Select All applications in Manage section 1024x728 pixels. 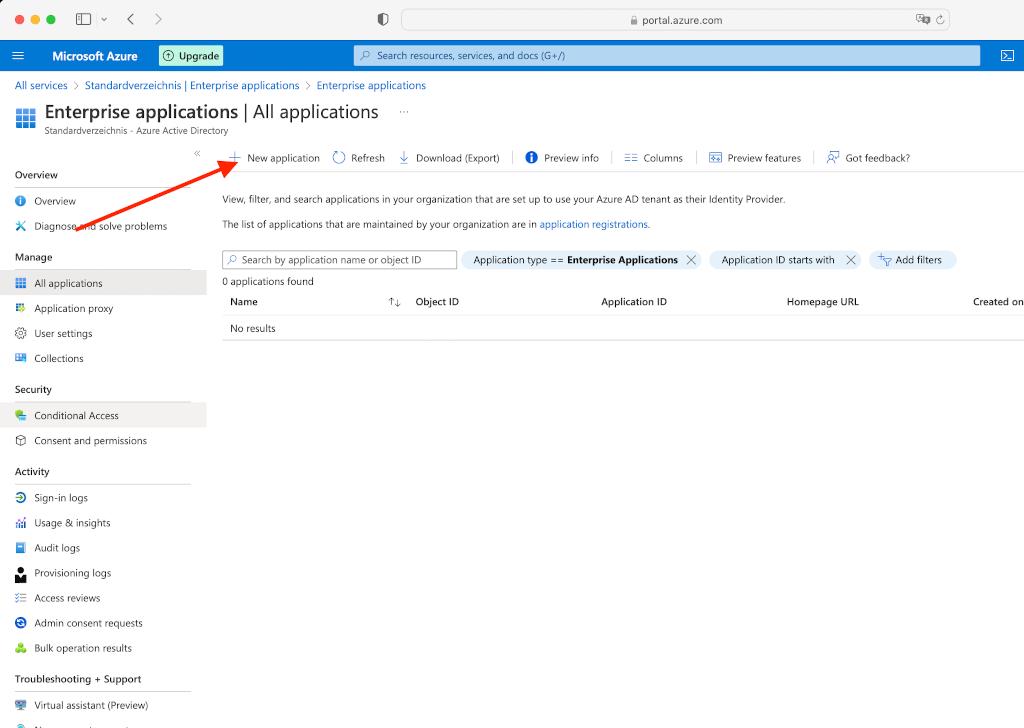coord(103,283)
